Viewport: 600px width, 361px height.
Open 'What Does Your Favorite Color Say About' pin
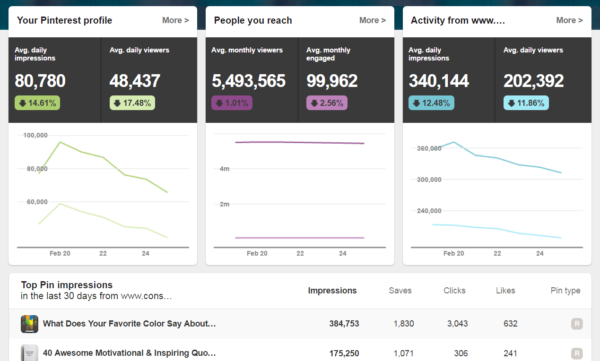(x=129, y=323)
